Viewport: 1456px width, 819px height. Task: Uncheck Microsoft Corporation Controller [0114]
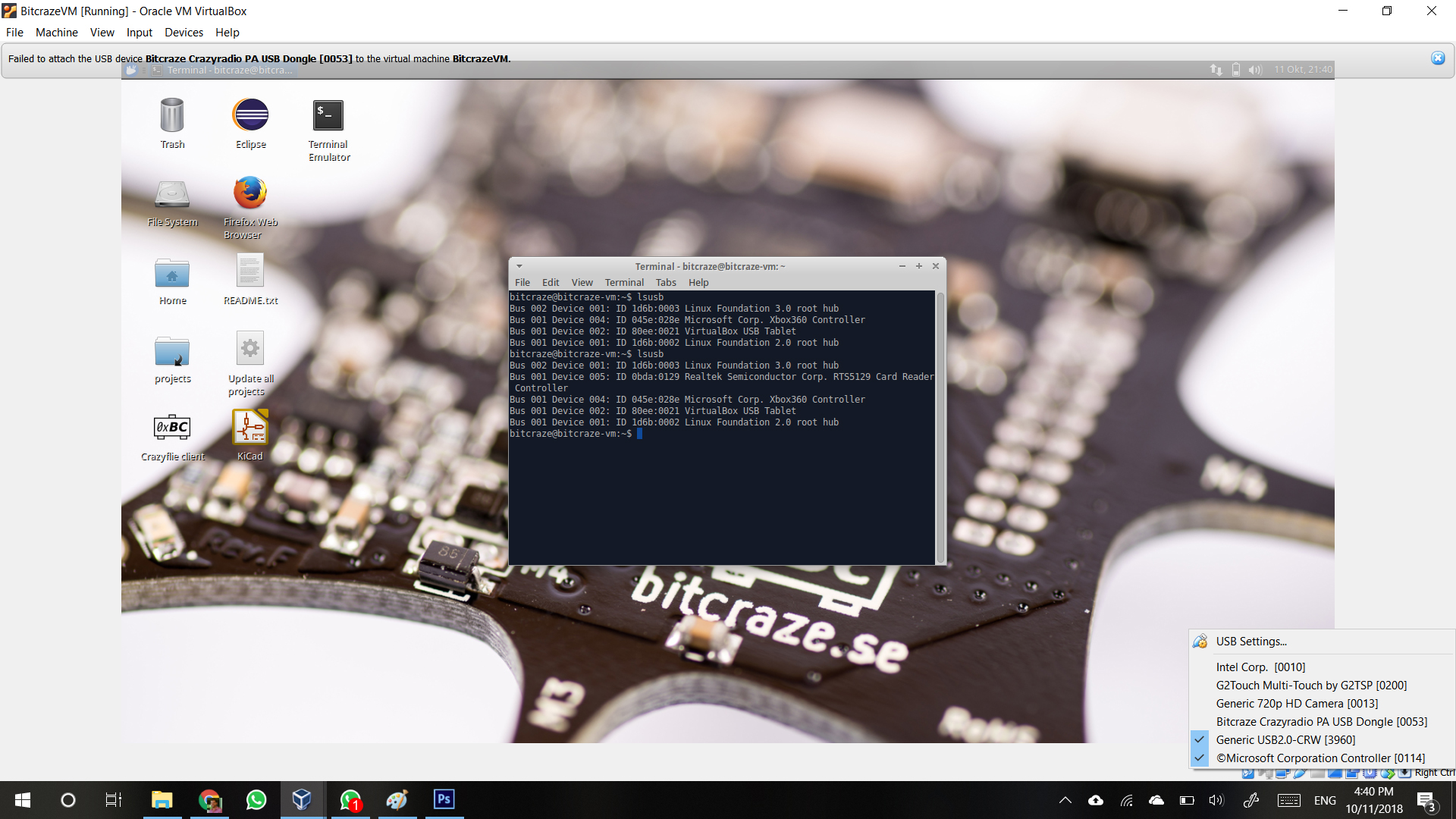[x=1319, y=758]
